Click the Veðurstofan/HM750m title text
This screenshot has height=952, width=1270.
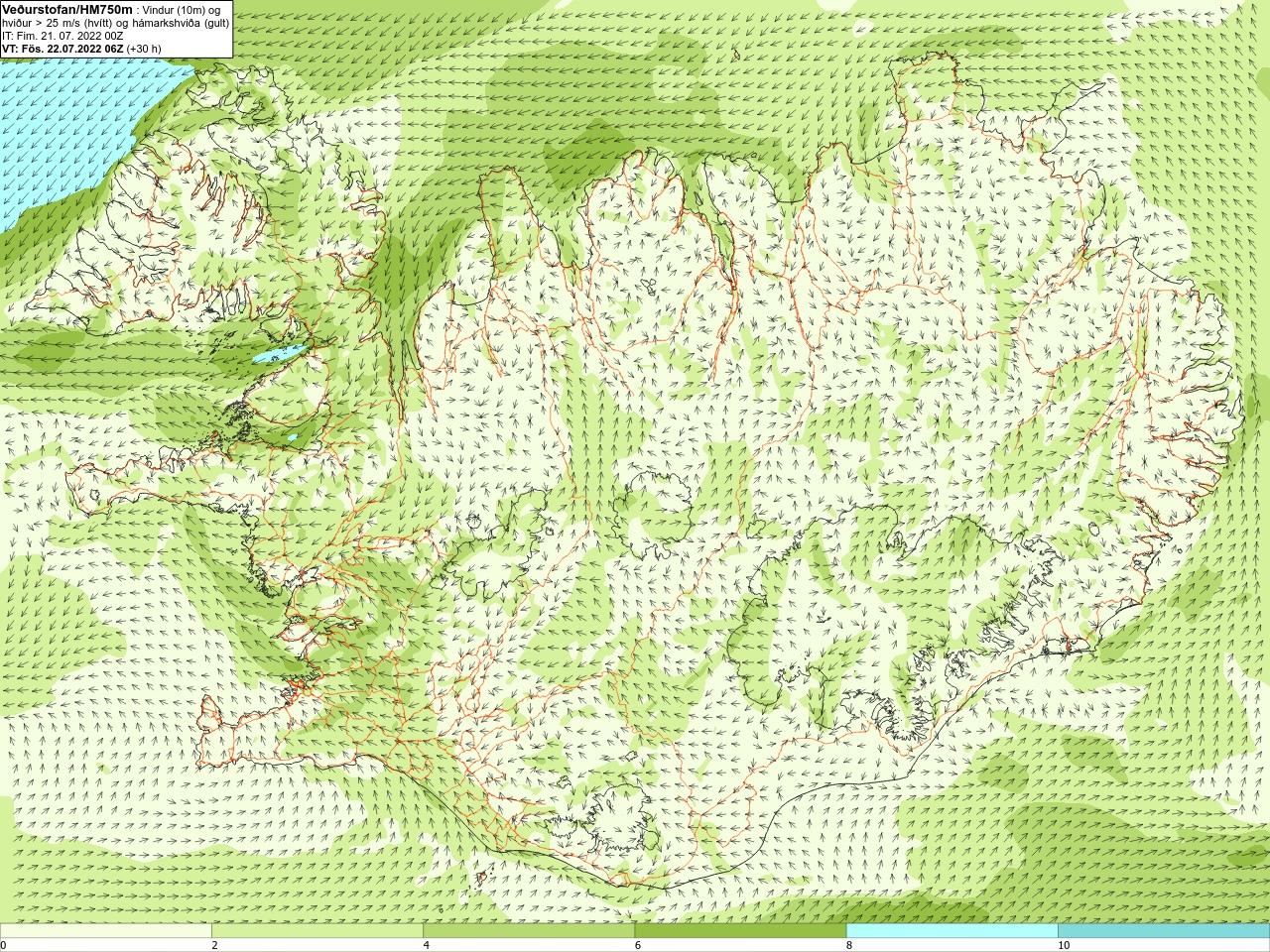[x=67, y=9]
